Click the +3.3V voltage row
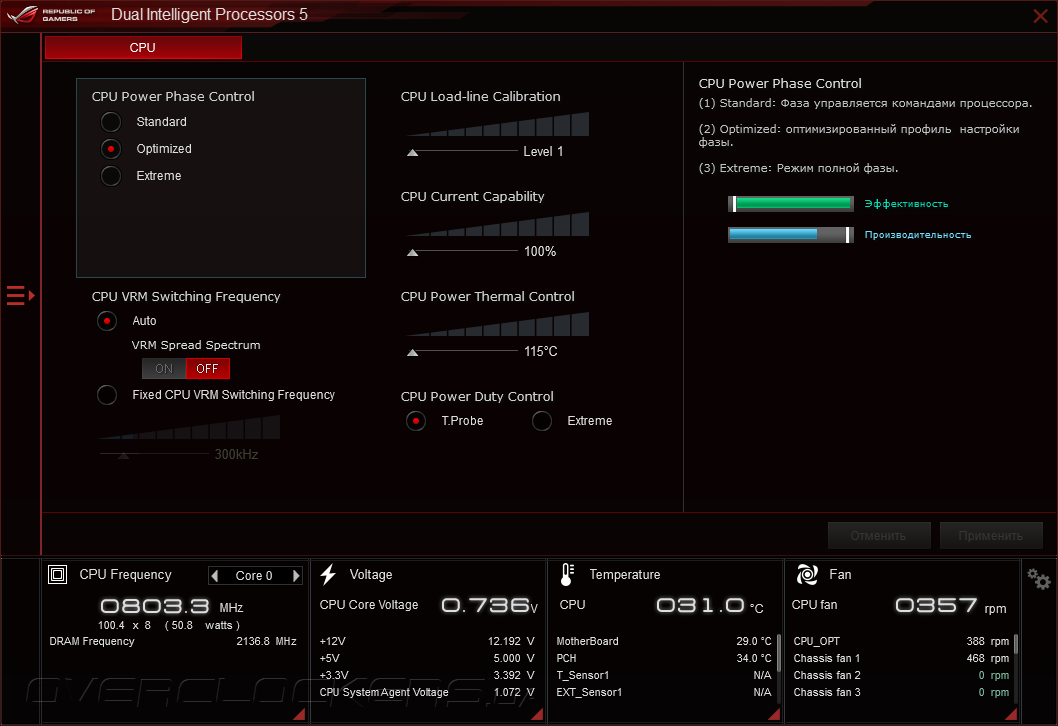 [427, 675]
